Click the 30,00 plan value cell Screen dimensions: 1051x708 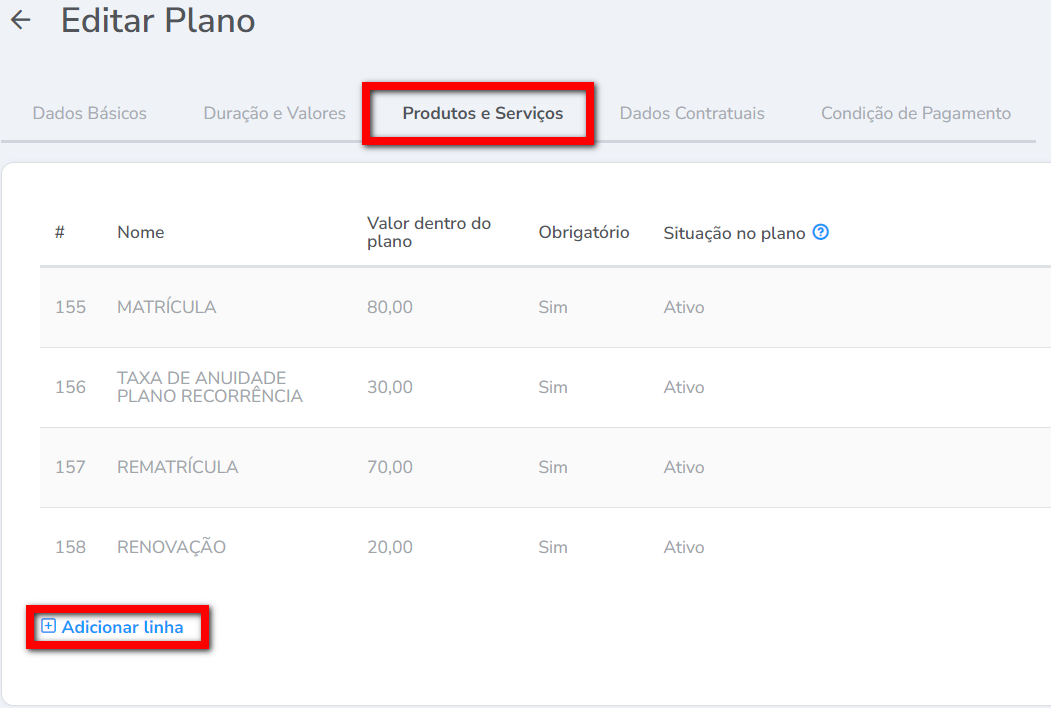pyautogui.click(x=389, y=387)
